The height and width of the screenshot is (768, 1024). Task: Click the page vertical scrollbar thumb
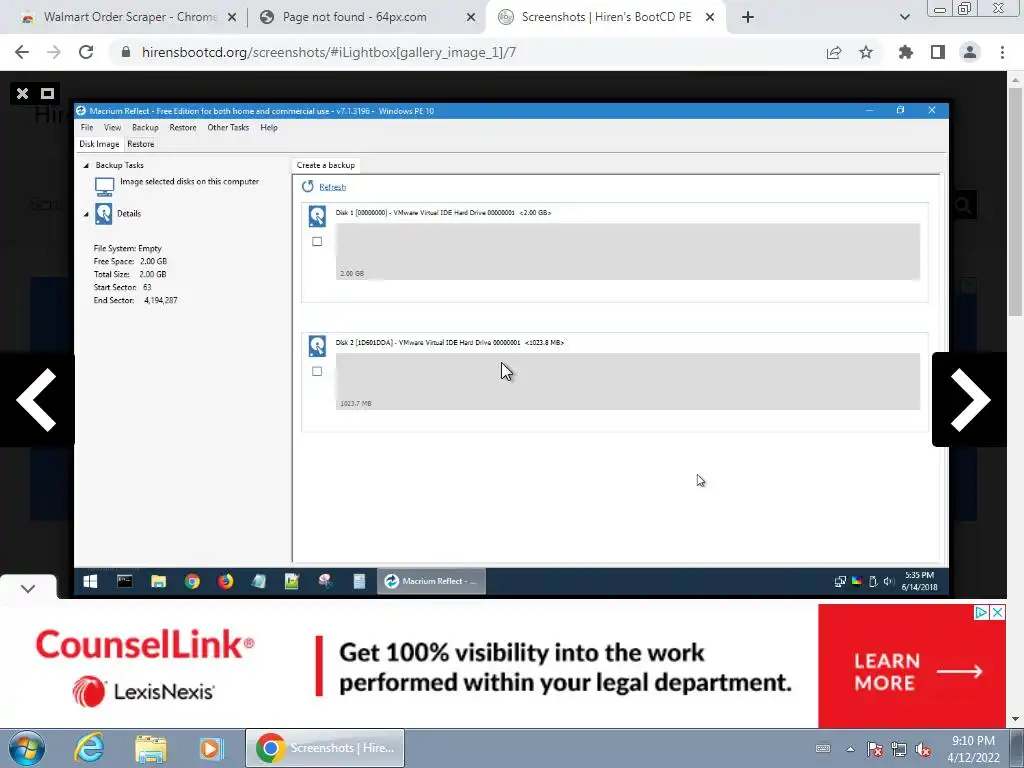1015,202
